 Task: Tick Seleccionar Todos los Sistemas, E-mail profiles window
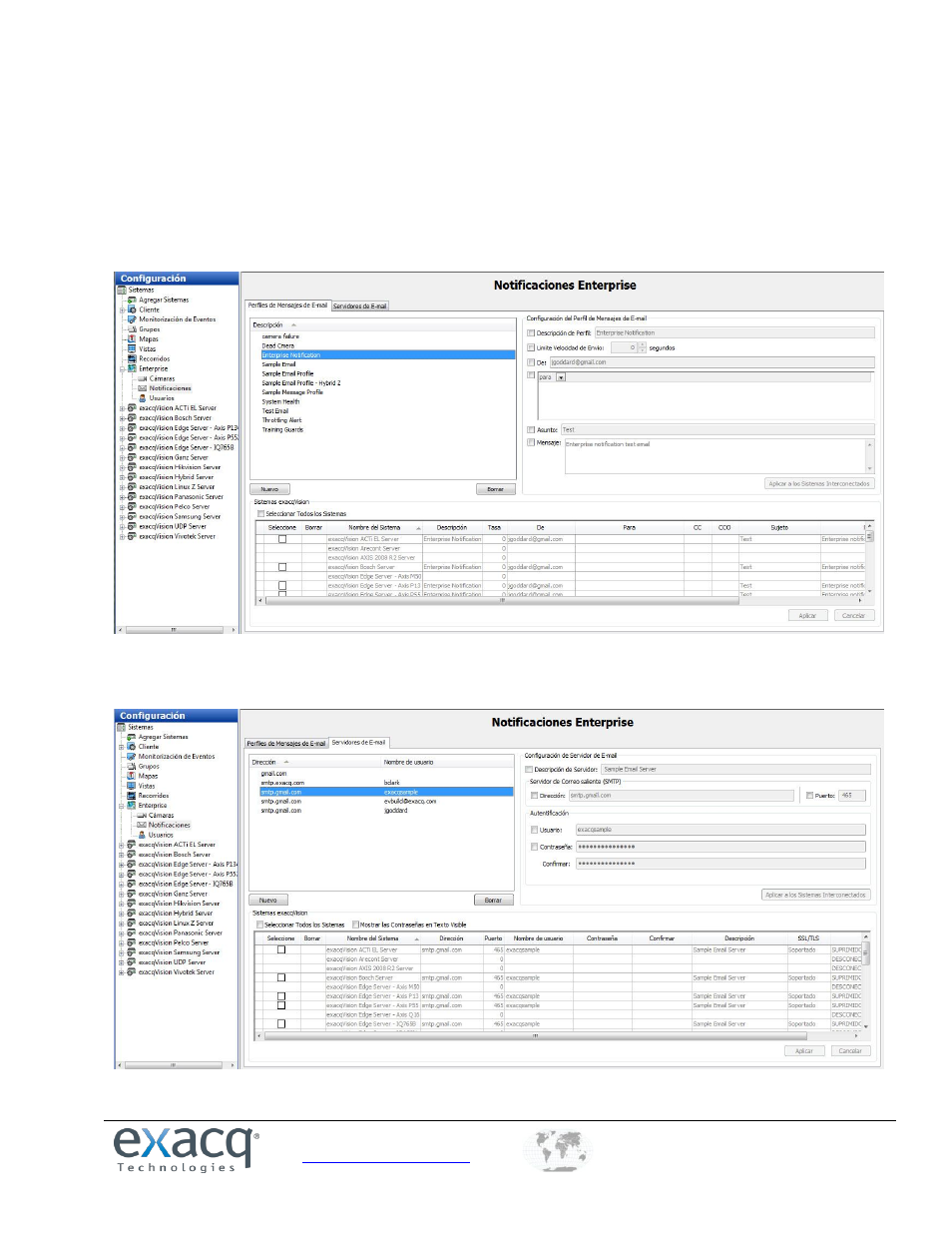tap(261, 514)
